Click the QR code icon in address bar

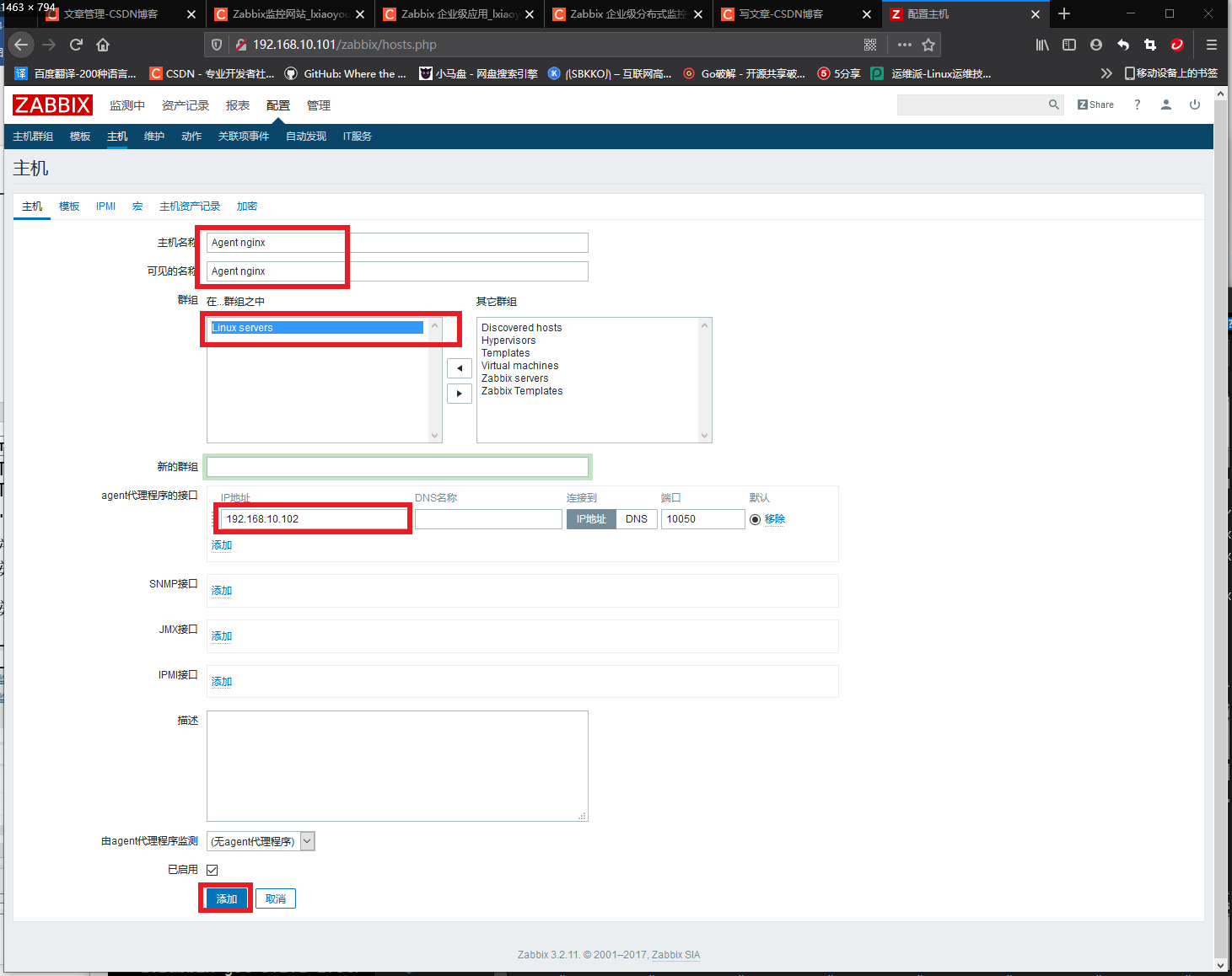[x=870, y=45]
